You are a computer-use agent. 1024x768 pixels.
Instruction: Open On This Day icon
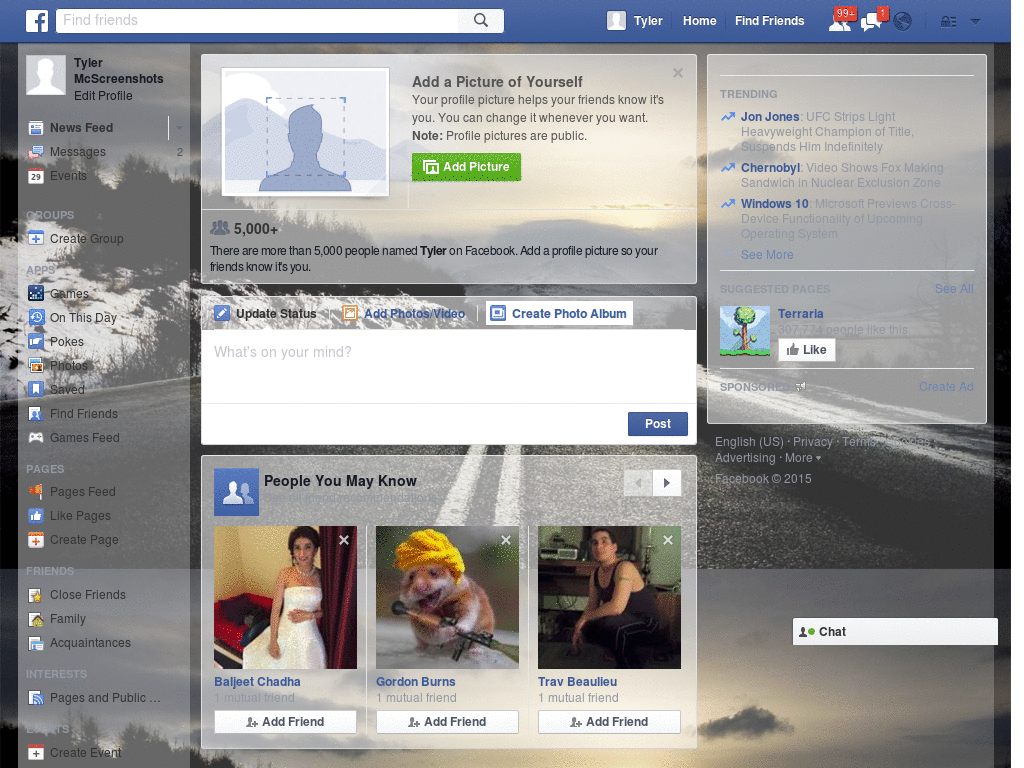click(x=36, y=318)
